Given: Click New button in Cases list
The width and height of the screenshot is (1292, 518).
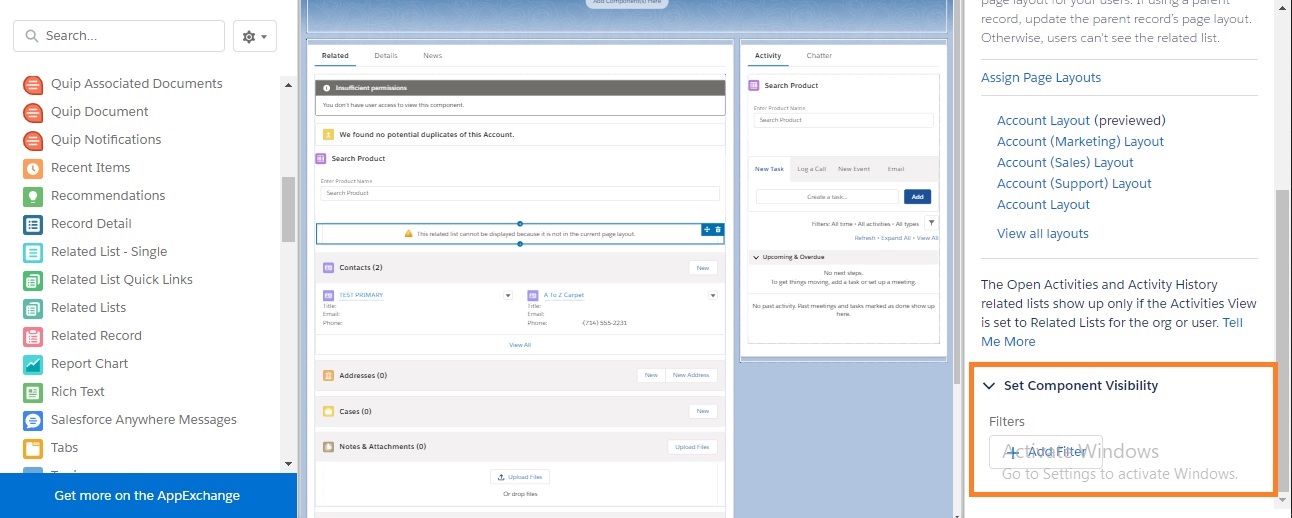Looking at the screenshot, I should coord(703,411).
